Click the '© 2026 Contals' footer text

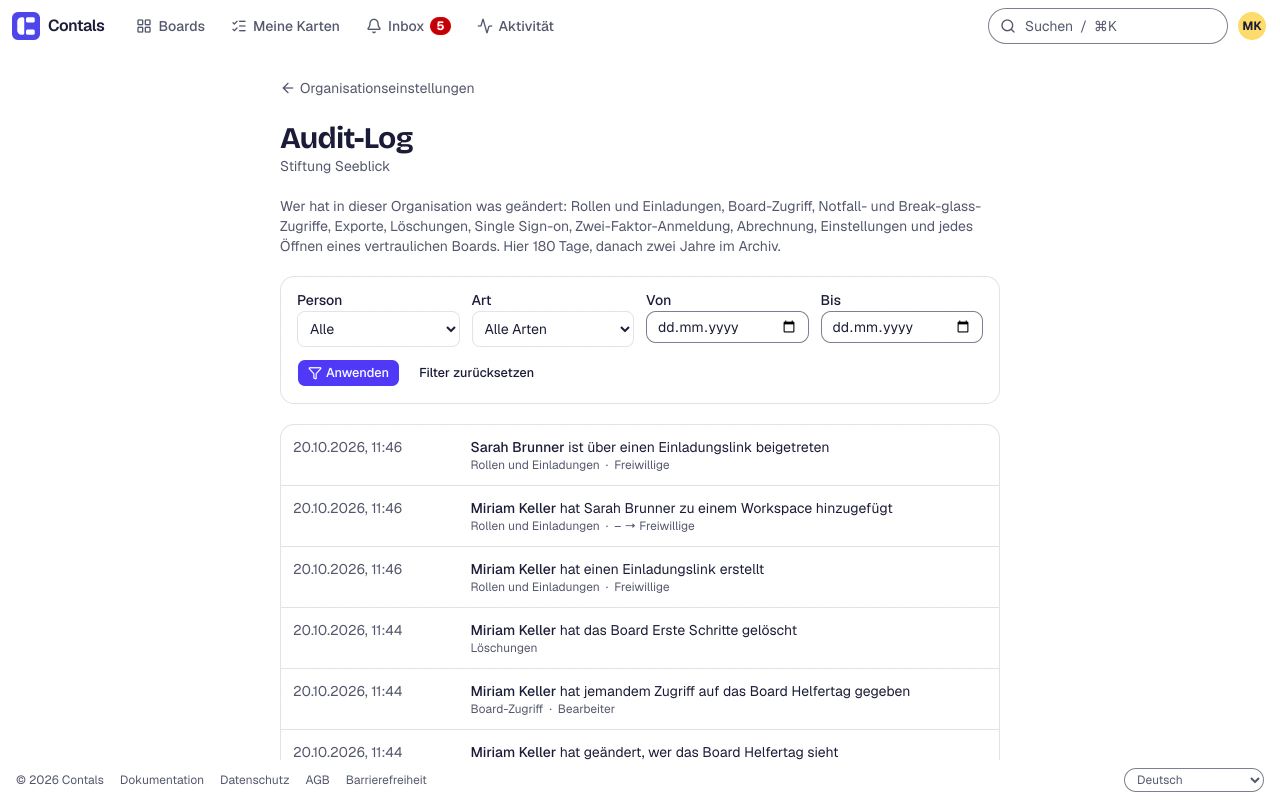(60, 780)
